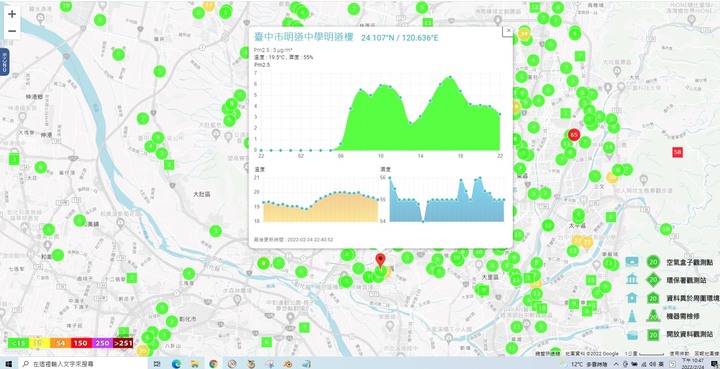Click the 濕度 humidity chart title
The width and height of the screenshot is (720, 369).
[x=385, y=169]
